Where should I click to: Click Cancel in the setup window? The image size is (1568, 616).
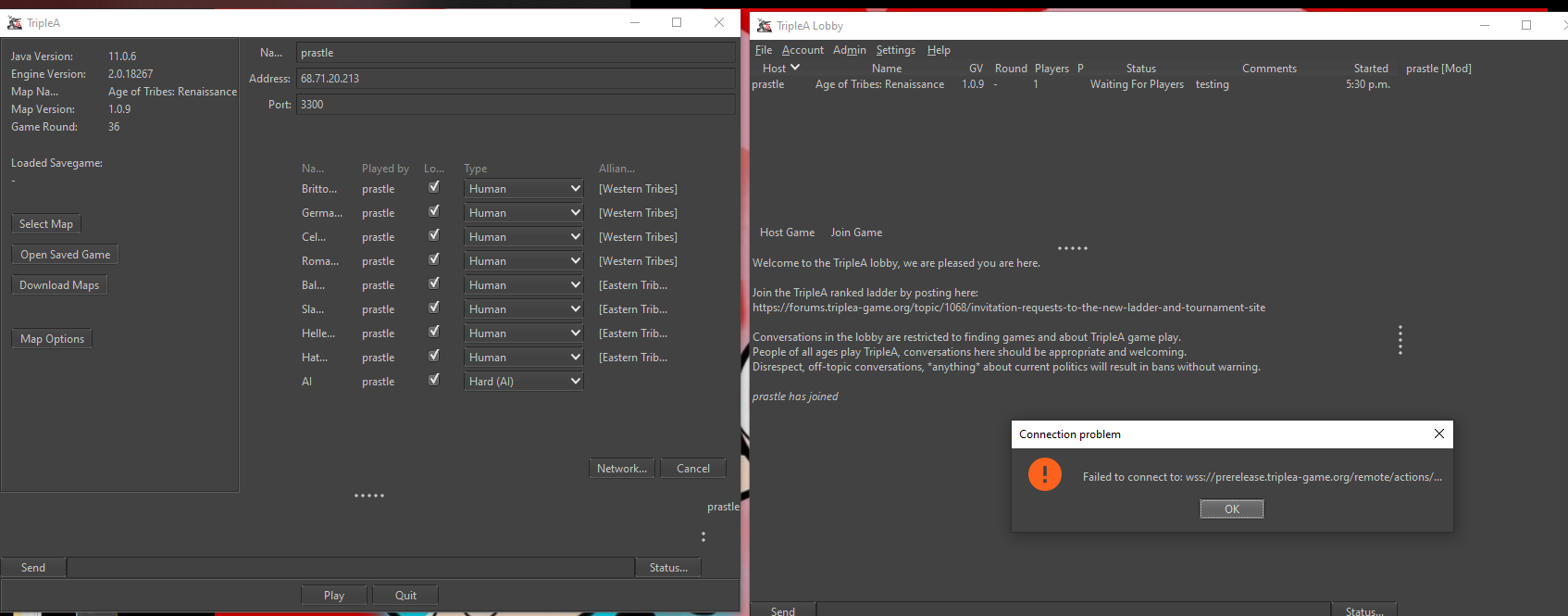[693, 469]
